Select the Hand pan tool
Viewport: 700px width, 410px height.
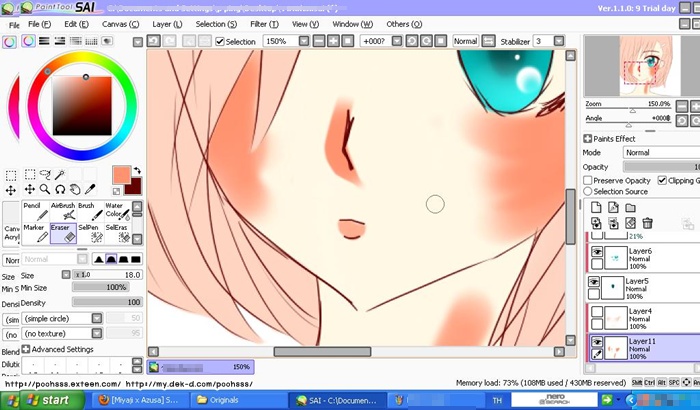[75, 189]
